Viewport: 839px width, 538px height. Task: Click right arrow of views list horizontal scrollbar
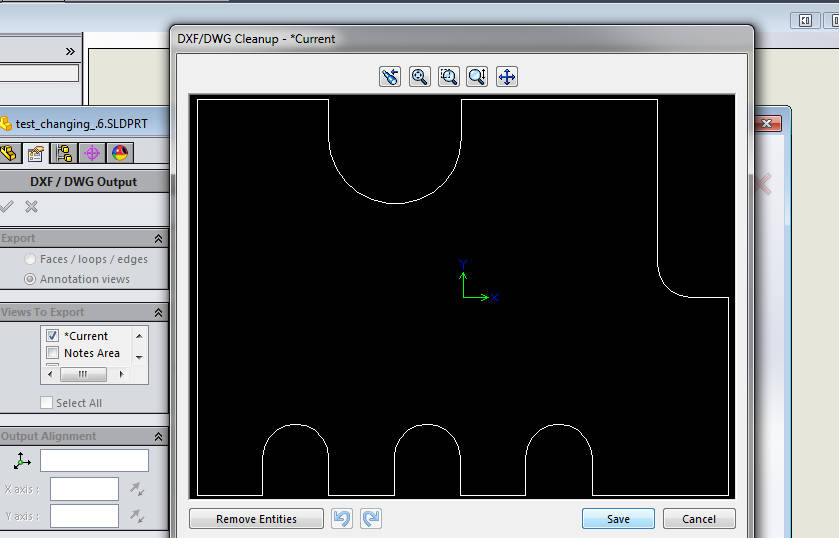coord(121,374)
